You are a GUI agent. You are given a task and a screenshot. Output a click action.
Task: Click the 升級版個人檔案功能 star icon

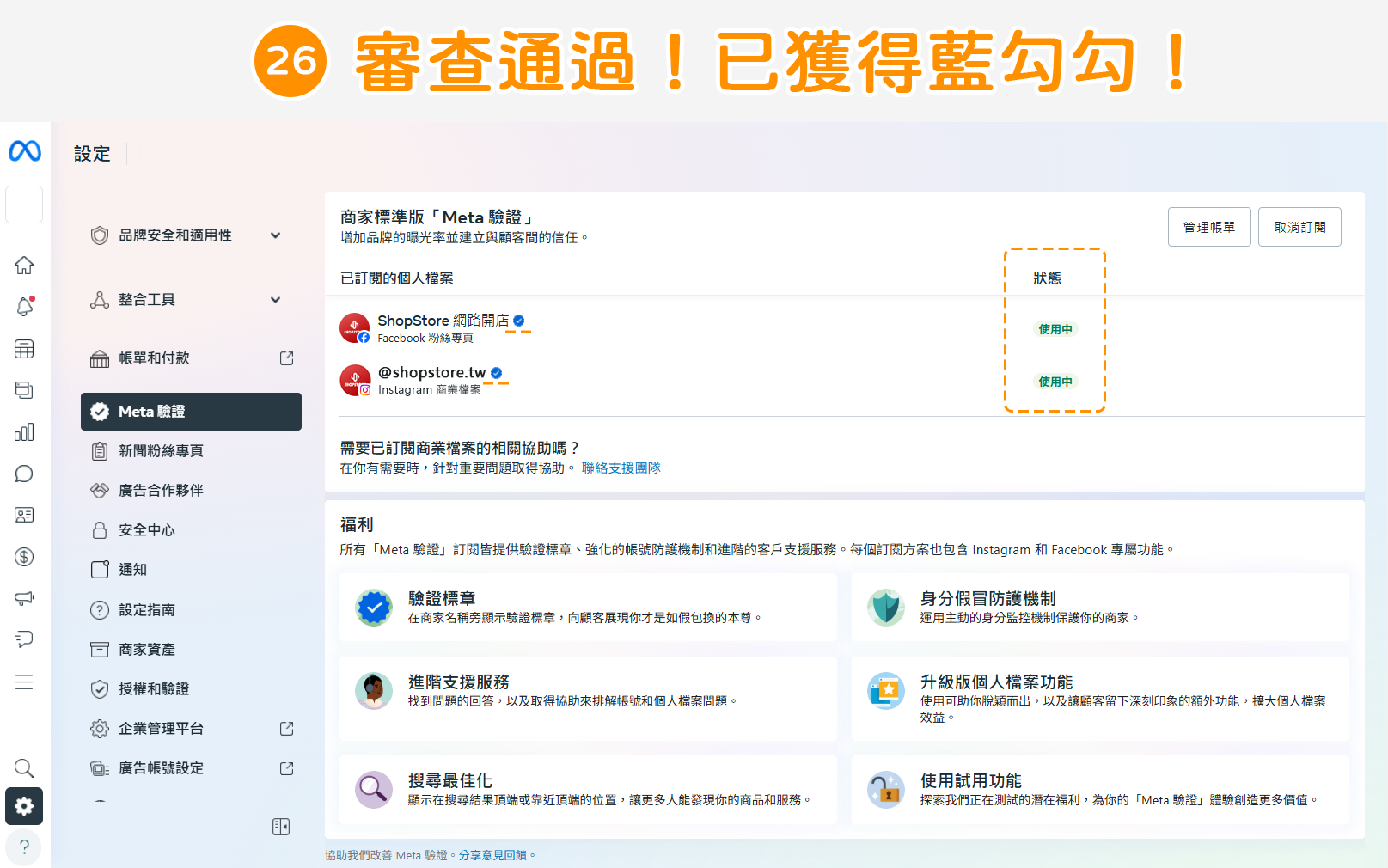tap(886, 691)
